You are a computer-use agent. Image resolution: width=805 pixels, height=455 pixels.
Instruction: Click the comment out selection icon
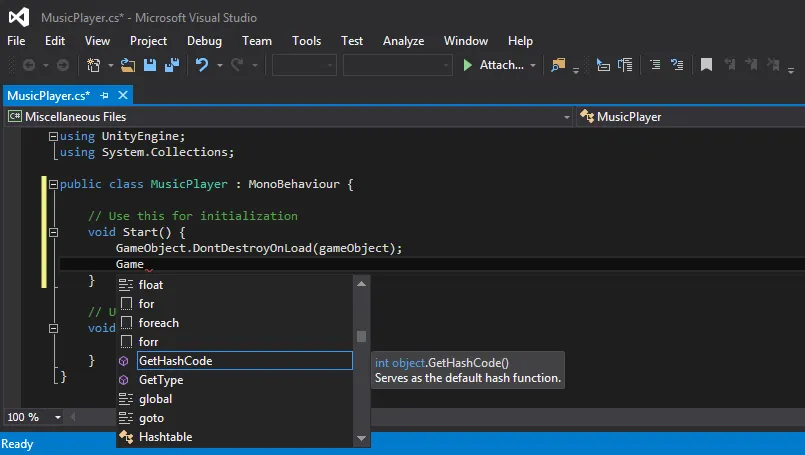tap(655, 65)
